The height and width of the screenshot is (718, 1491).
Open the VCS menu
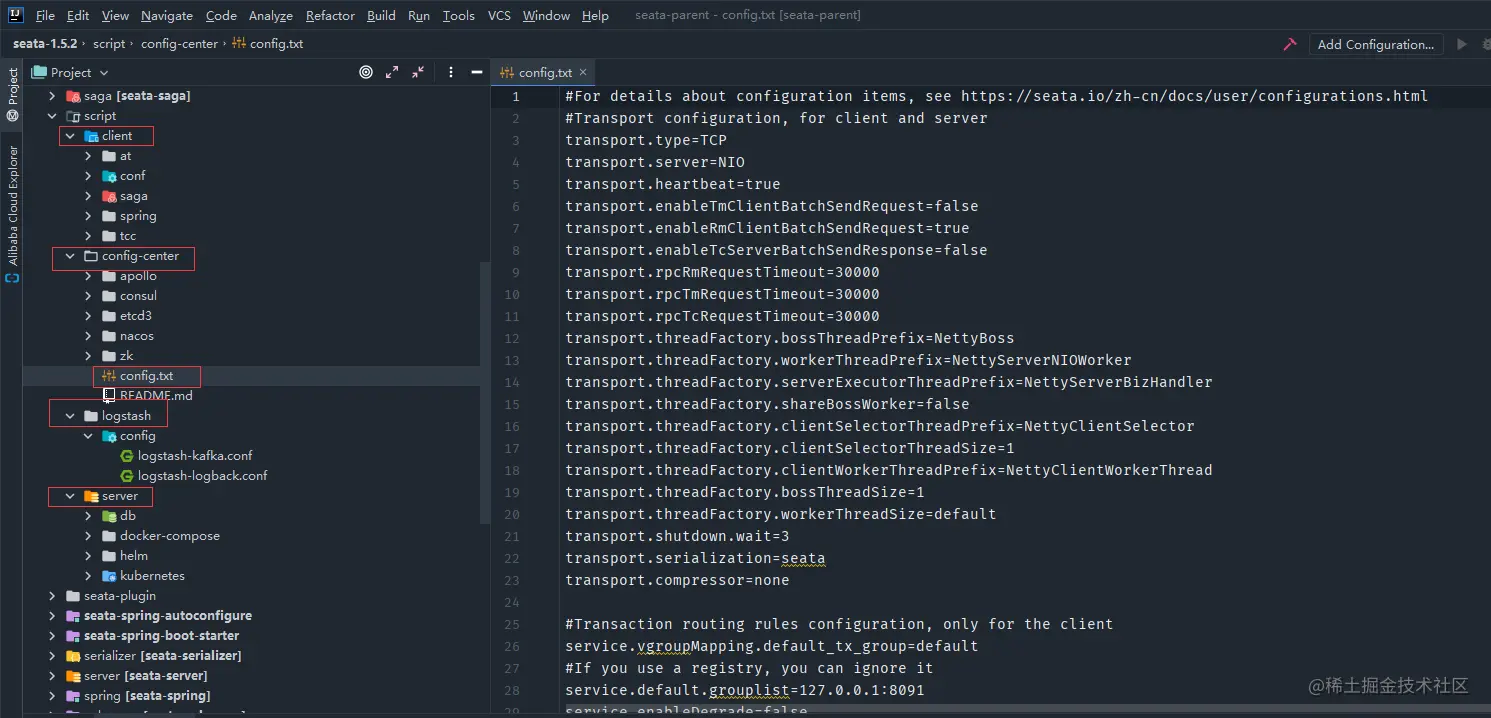tap(499, 15)
